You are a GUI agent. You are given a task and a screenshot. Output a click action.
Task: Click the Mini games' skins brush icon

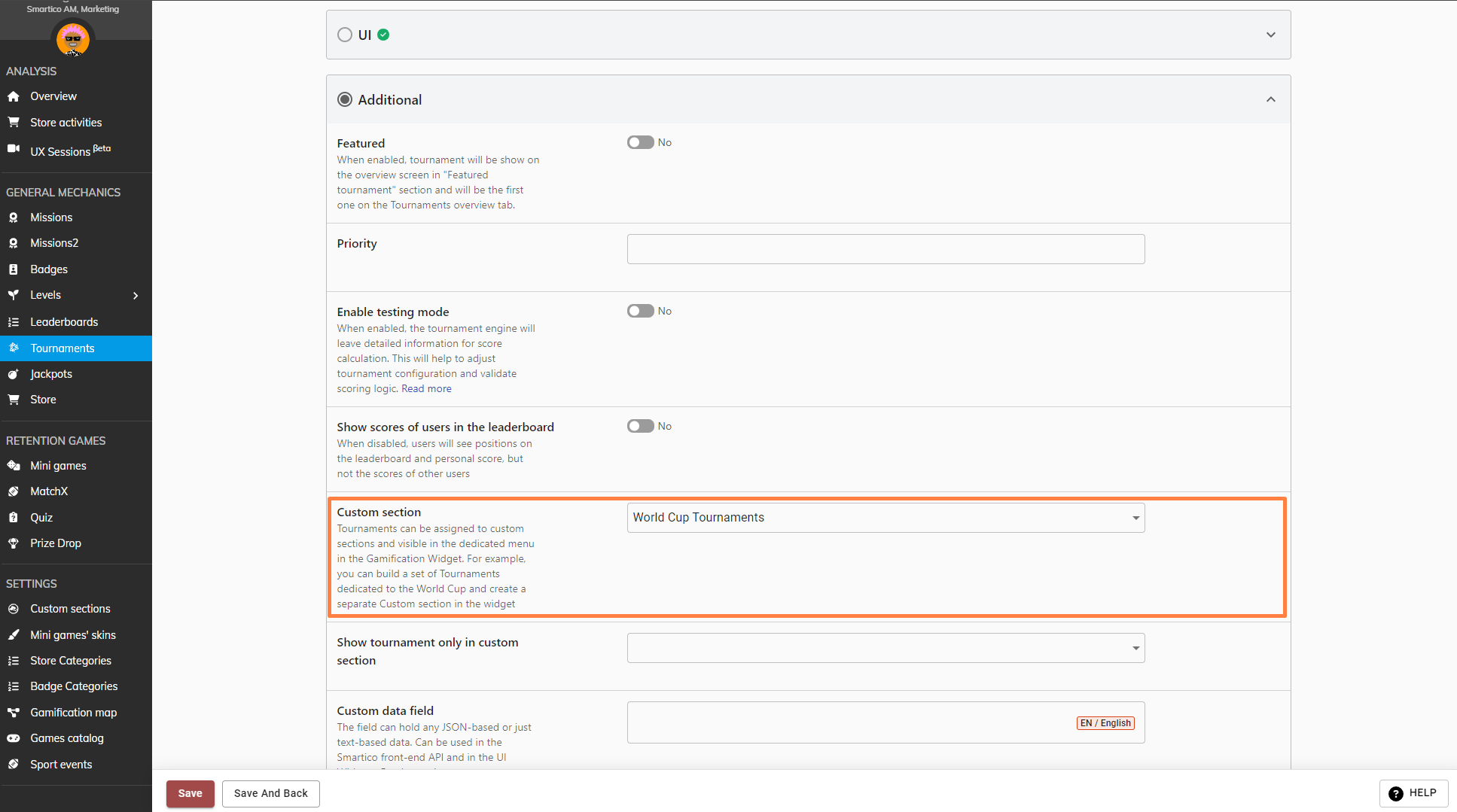[x=14, y=635]
